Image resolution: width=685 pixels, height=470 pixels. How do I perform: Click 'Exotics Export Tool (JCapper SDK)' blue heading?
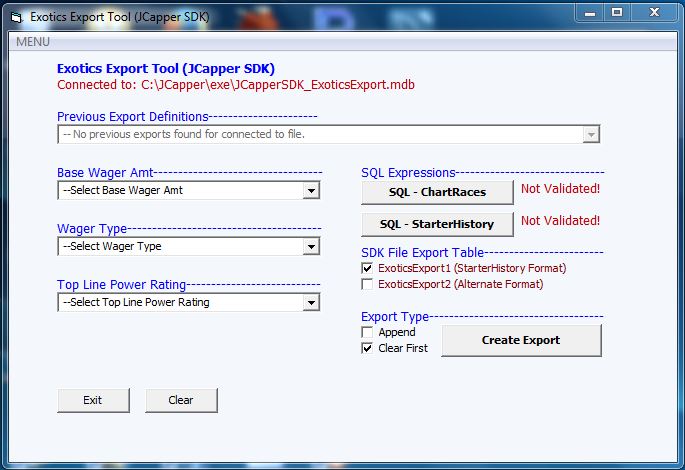click(166, 69)
